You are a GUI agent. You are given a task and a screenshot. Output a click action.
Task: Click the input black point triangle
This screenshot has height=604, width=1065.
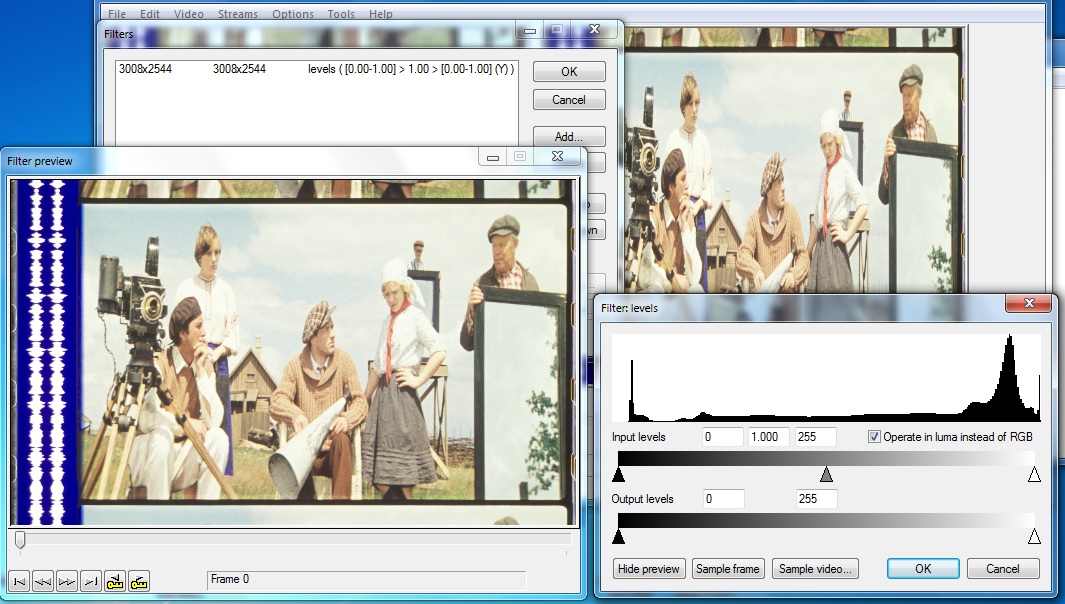(619, 474)
